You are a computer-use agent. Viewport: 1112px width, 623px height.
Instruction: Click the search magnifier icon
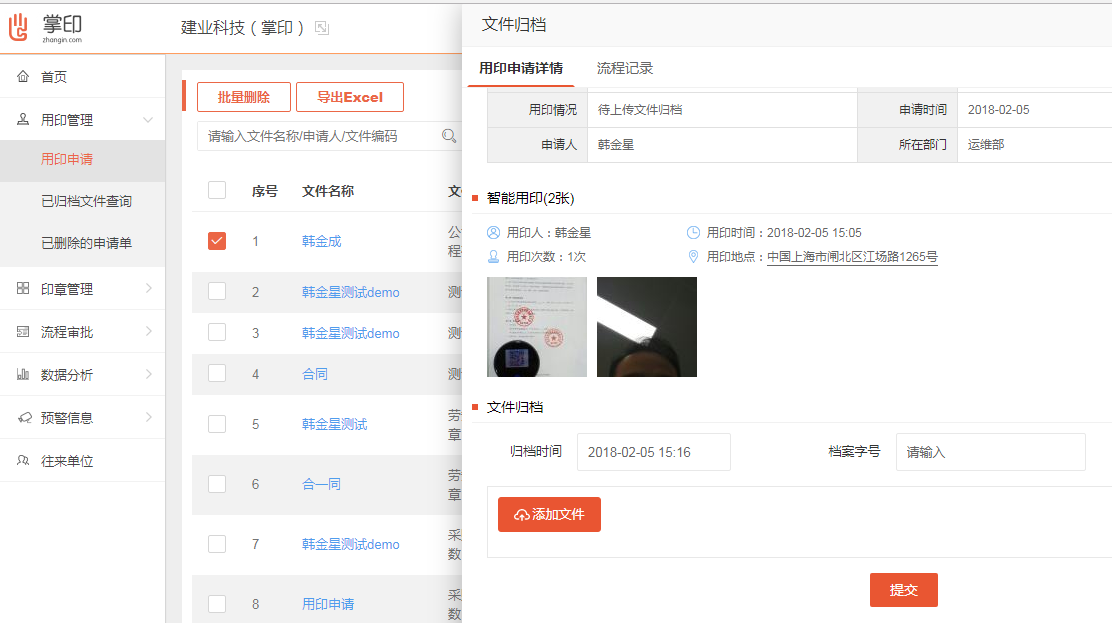[450, 136]
